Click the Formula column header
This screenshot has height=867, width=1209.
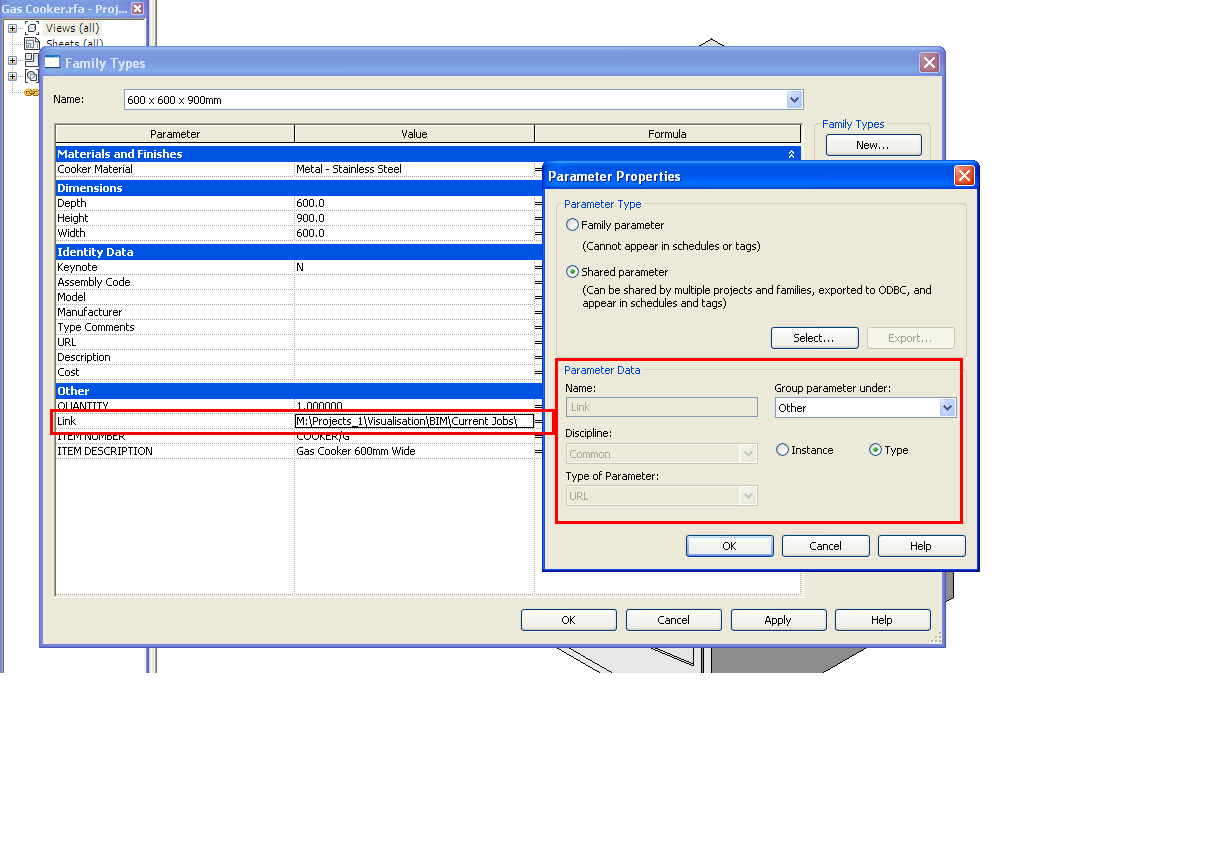667,134
